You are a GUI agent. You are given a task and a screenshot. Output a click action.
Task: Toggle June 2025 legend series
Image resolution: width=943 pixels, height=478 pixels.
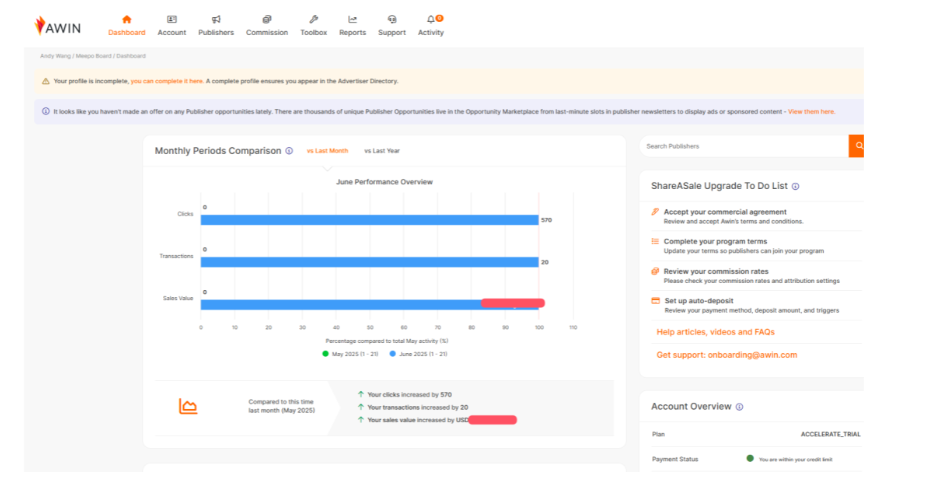(418, 354)
